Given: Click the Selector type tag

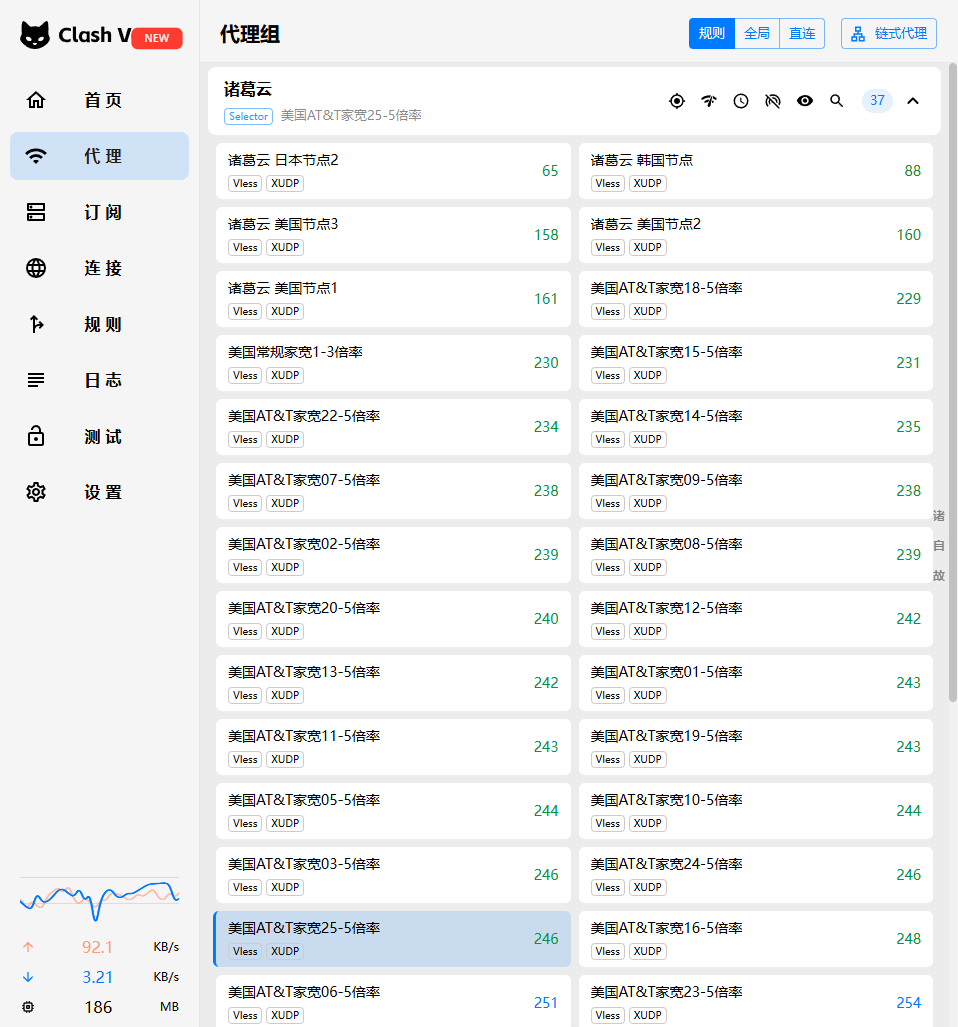Looking at the screenshot, I should [248, 116].
